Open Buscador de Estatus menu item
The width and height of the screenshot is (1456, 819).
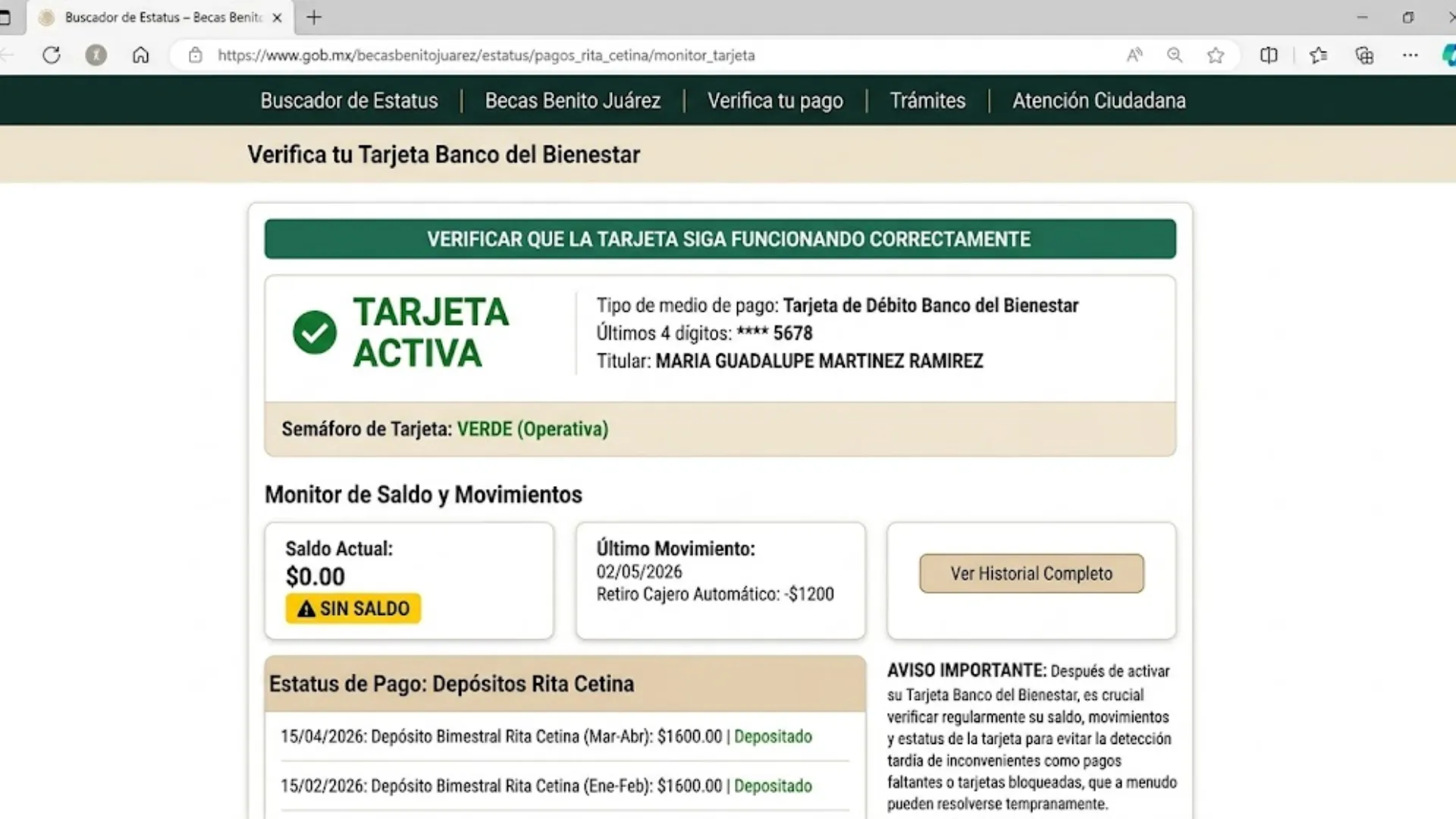[349, 101]
